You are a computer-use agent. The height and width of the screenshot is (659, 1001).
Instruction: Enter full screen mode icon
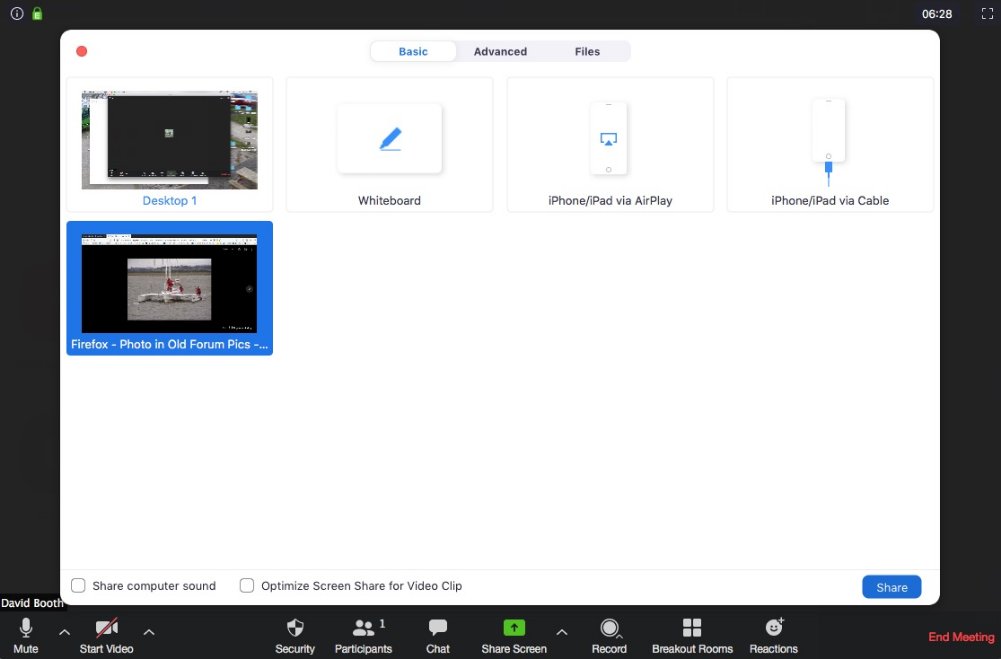click(987, 13)
